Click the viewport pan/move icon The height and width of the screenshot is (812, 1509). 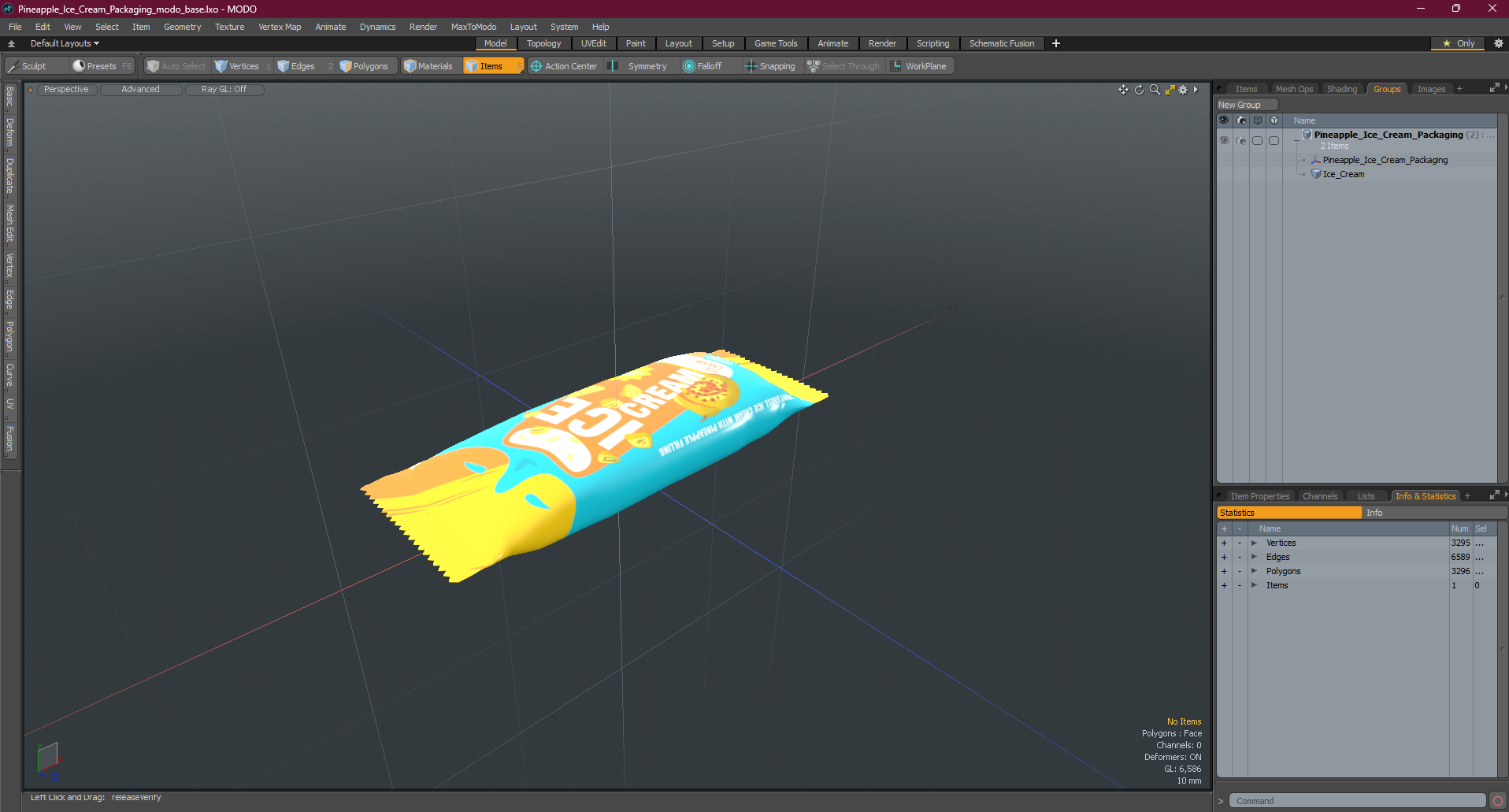pos(1123,90)
